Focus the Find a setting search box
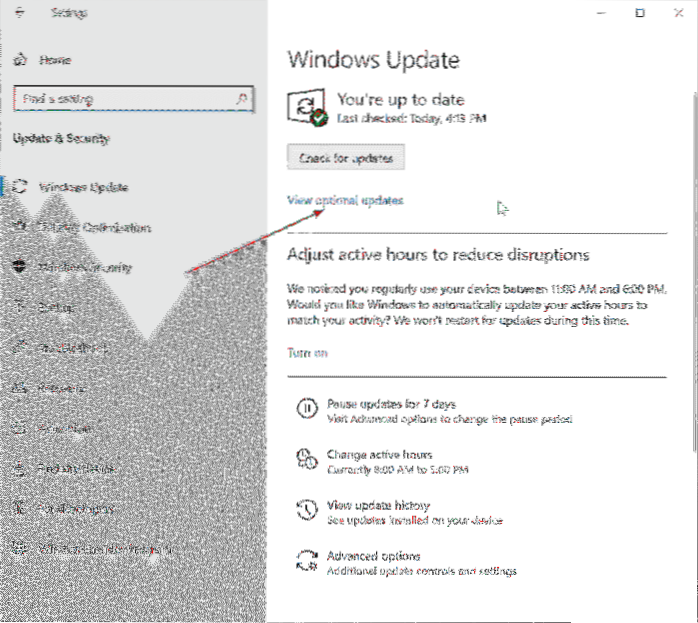This screenshot has height=623, width=698. 134,98
